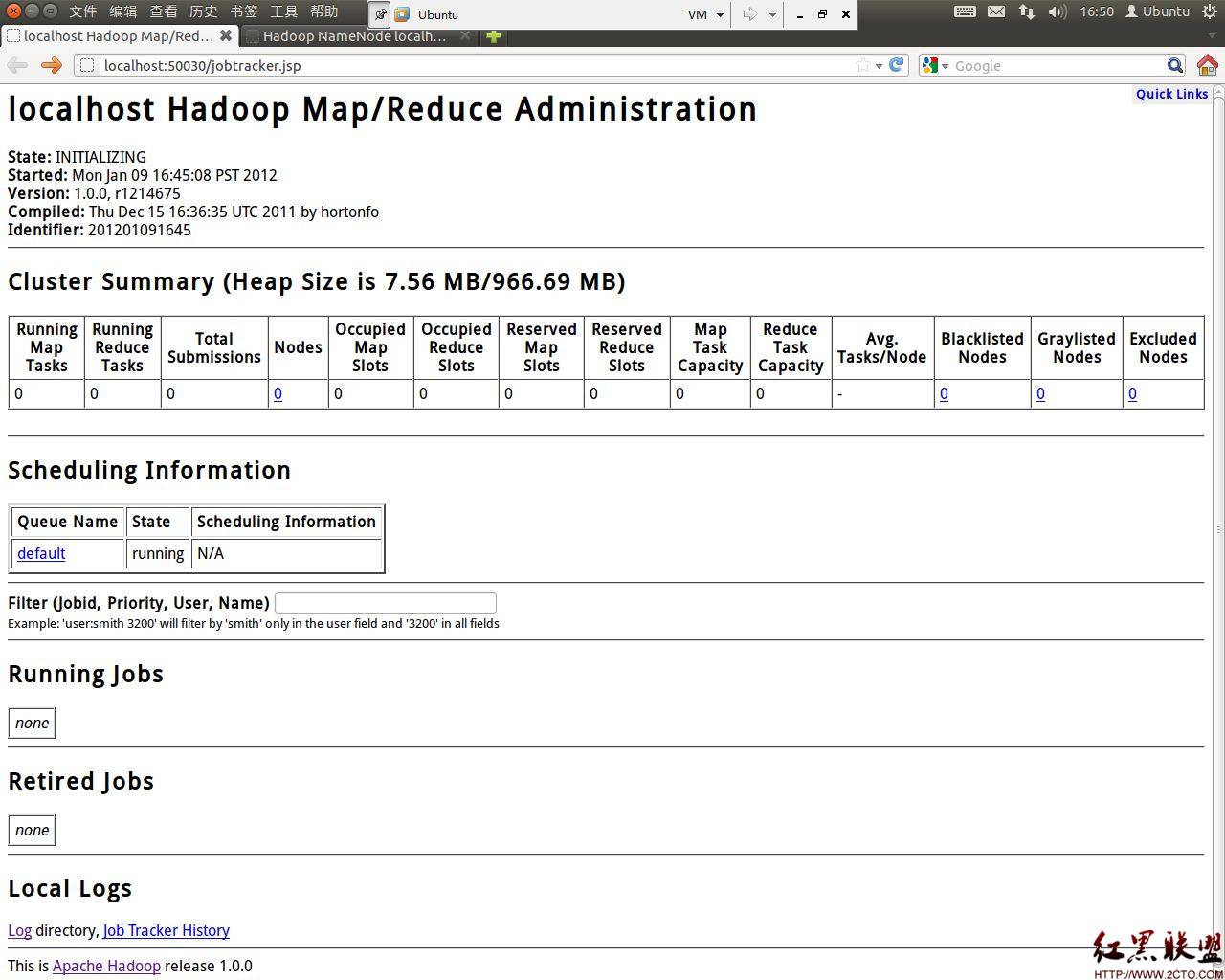Image resolution: width=1225 pixels, height=980 pixels.
Task: Open the 文件 menu
Action: coord(83,11)
